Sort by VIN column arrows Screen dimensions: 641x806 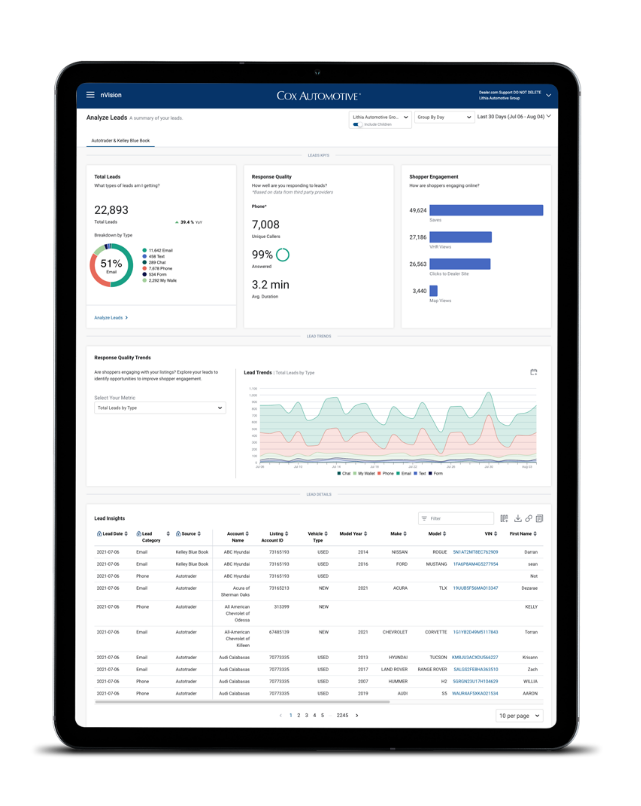[x=496, y=534]
